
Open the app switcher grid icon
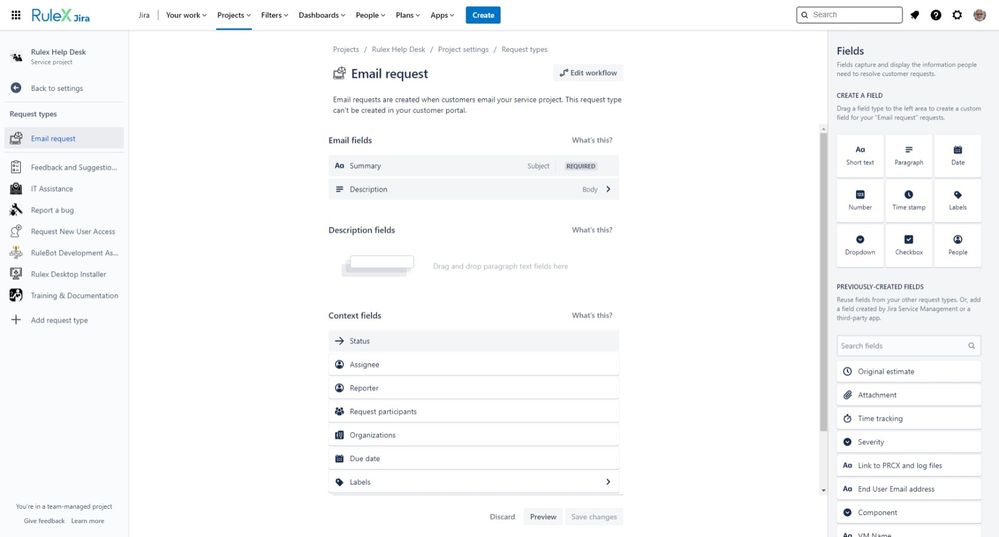[16, 15]
